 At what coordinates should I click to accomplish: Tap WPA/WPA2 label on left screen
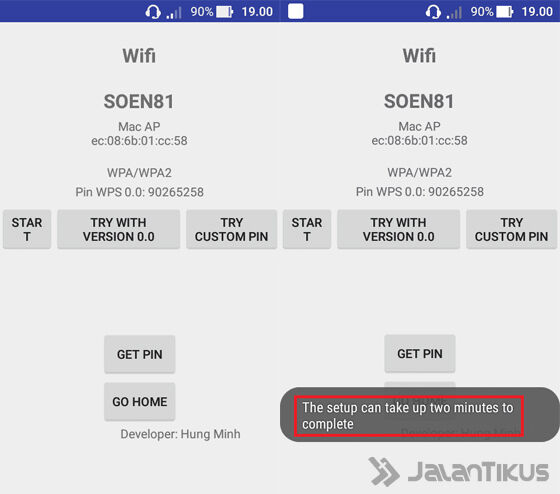pyautogui.click(x=139, y=173)
